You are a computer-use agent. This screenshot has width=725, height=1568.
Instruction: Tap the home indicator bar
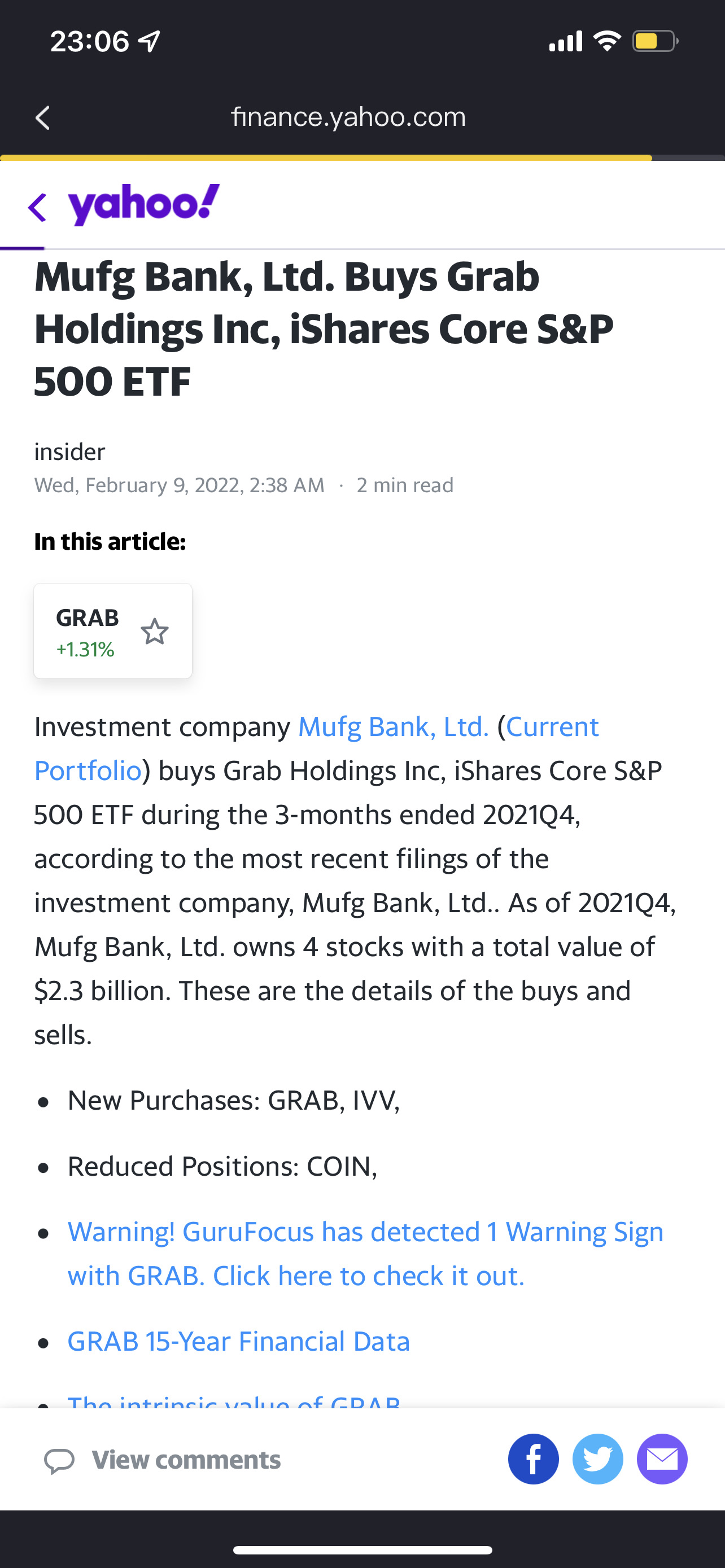[362, 1550]
